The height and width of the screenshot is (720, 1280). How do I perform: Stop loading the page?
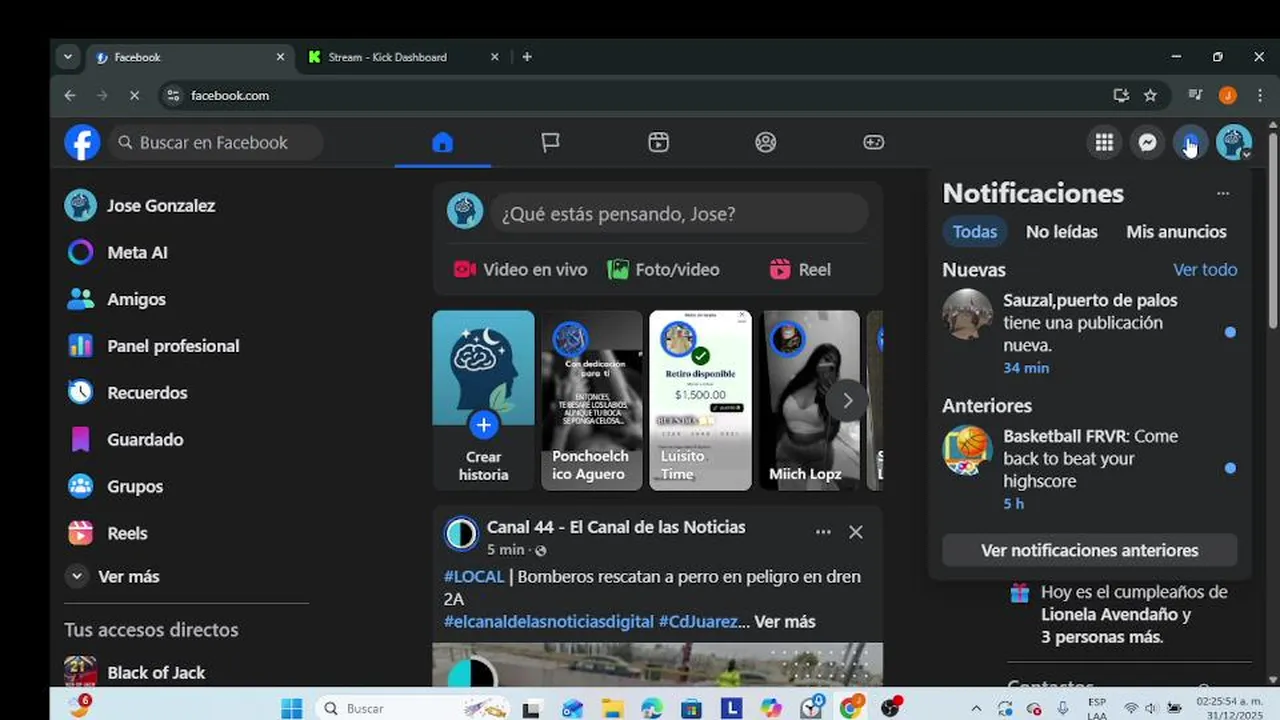pyautogui.click(x=134, y=96)
